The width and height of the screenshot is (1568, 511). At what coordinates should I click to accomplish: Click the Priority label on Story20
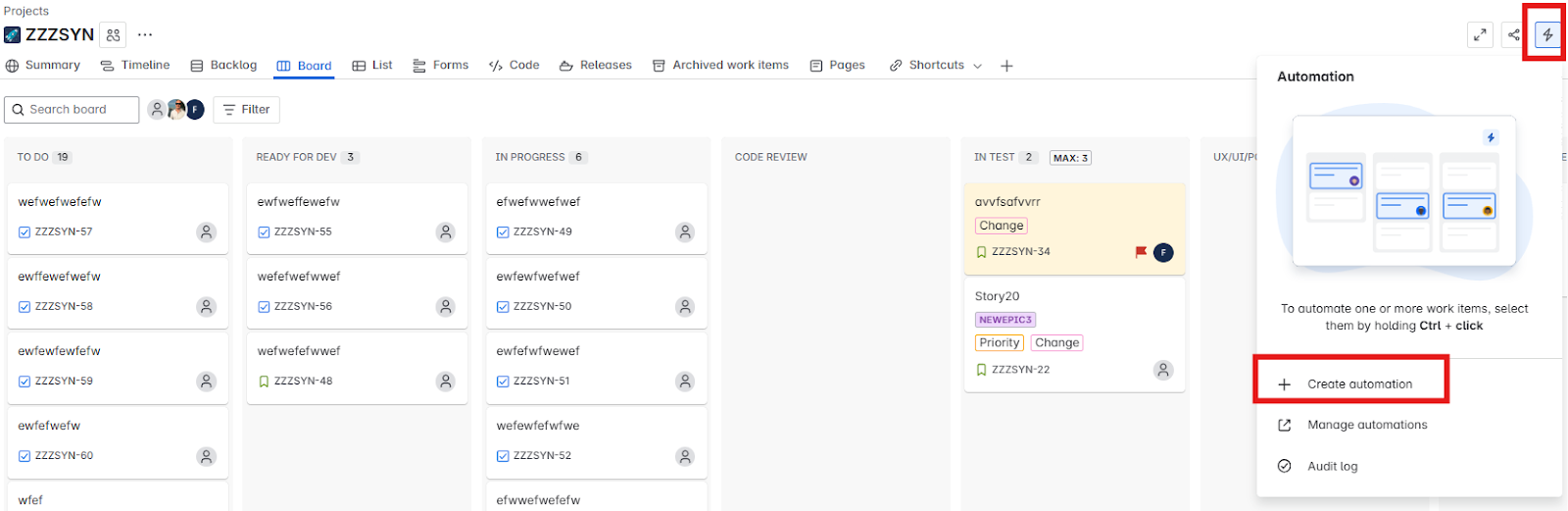click(1000, 343)
